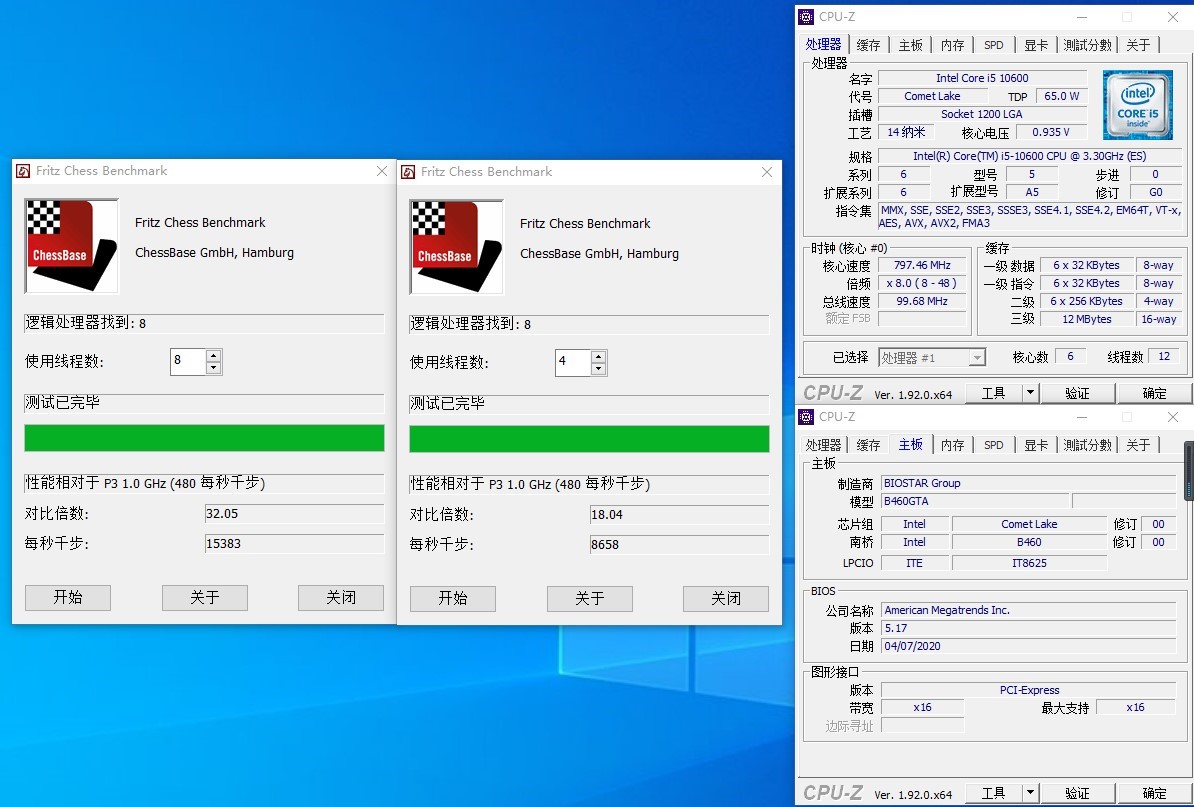Close the lower CPU-Z window

(x=1173, y=416)
